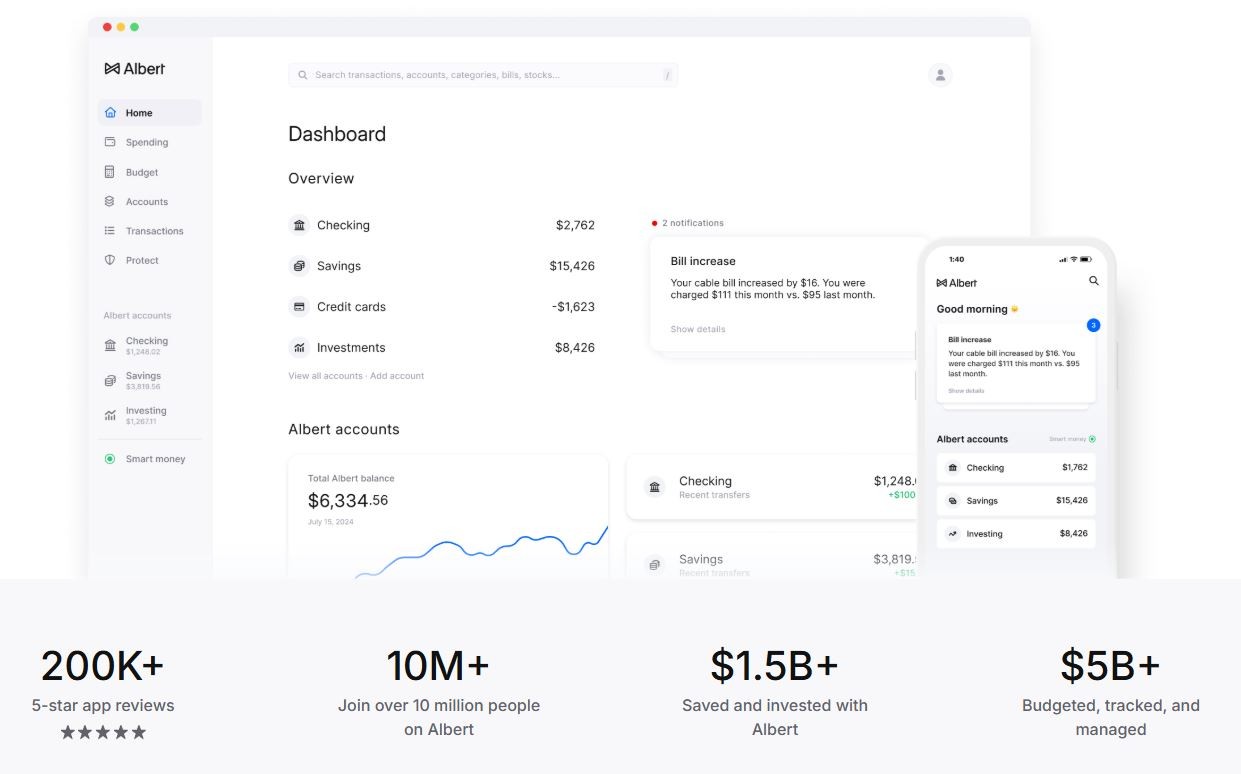Click the Albert logo on the phone screen
1241x774 pixels.
point(957,283)
